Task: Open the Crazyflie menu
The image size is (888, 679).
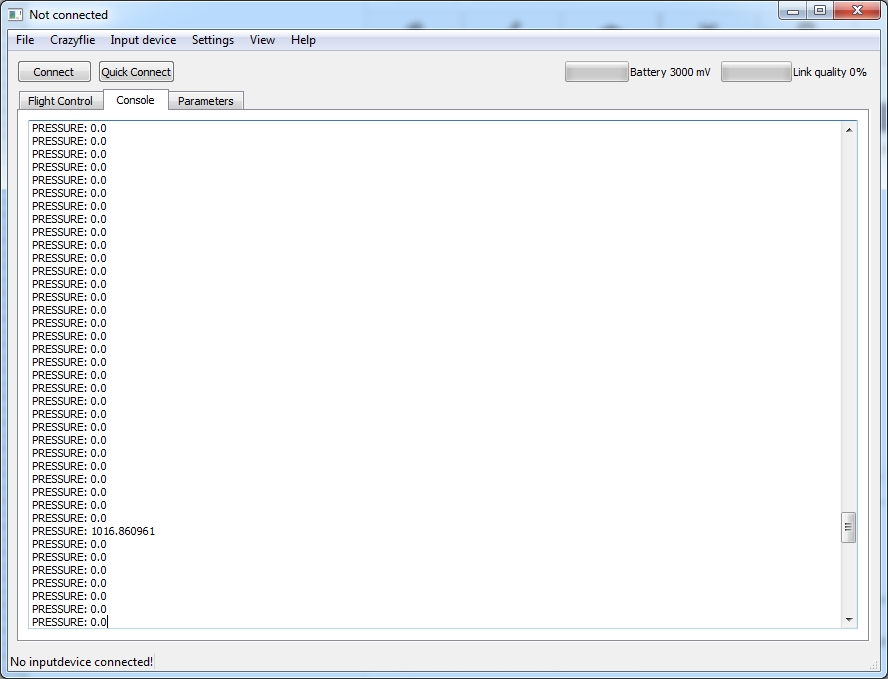Action: pos(72,40)
